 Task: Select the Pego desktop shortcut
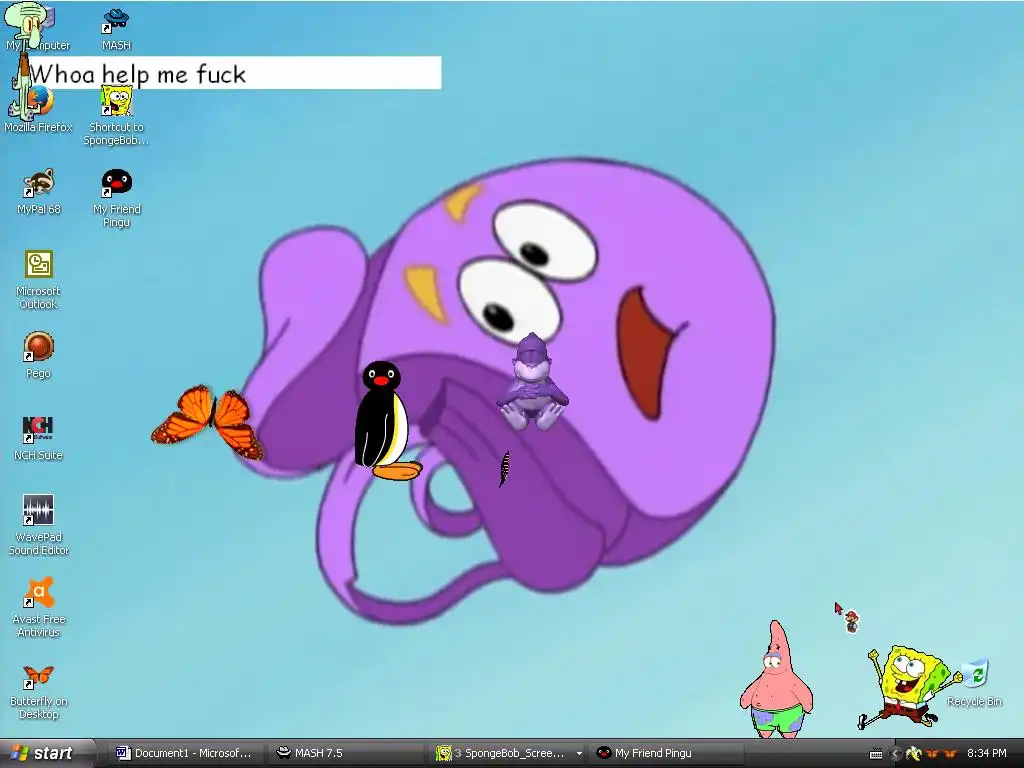[38, 356]
